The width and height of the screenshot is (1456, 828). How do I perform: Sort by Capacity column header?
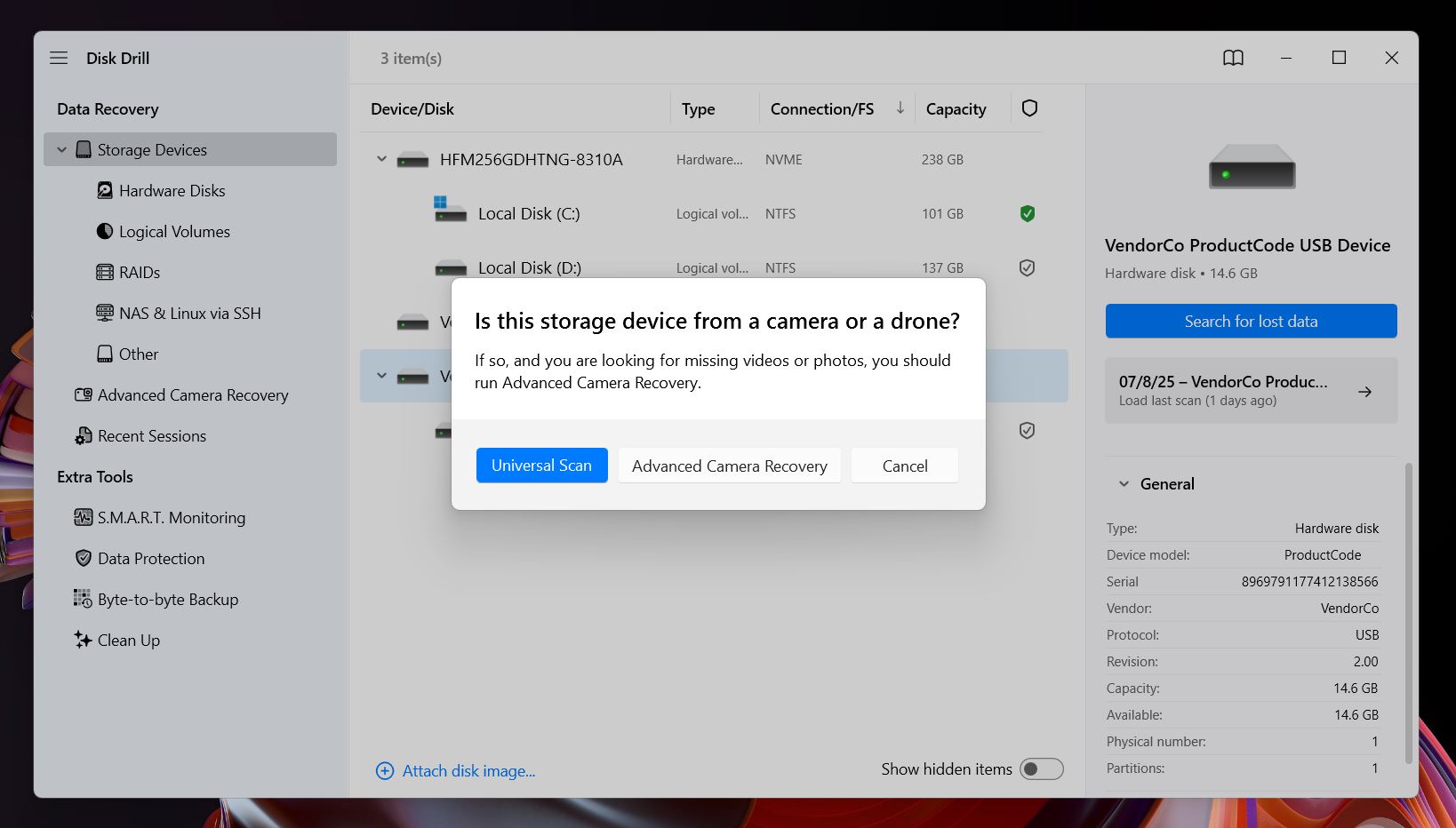tap(956, 108)
